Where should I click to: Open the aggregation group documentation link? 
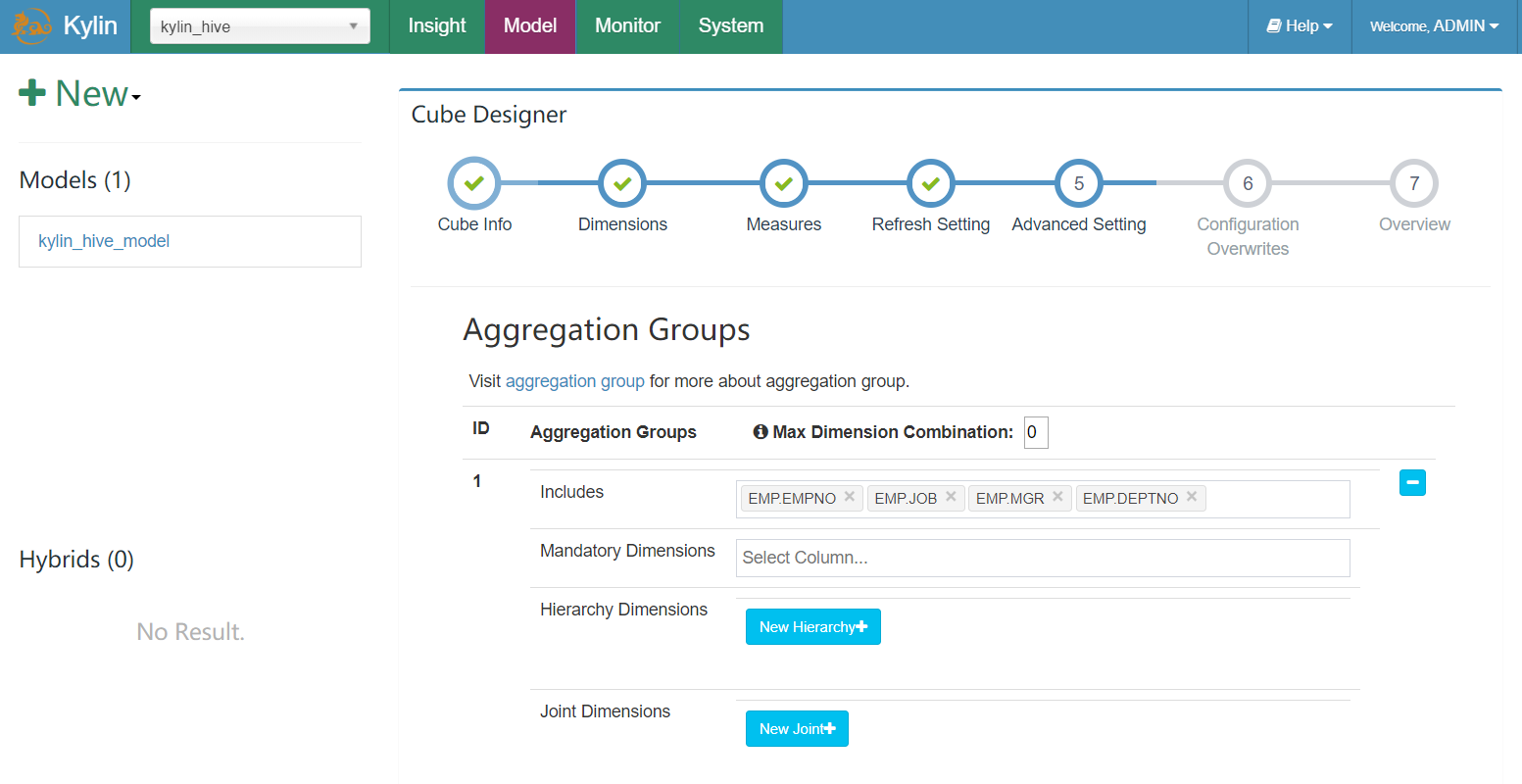(575, 381)
